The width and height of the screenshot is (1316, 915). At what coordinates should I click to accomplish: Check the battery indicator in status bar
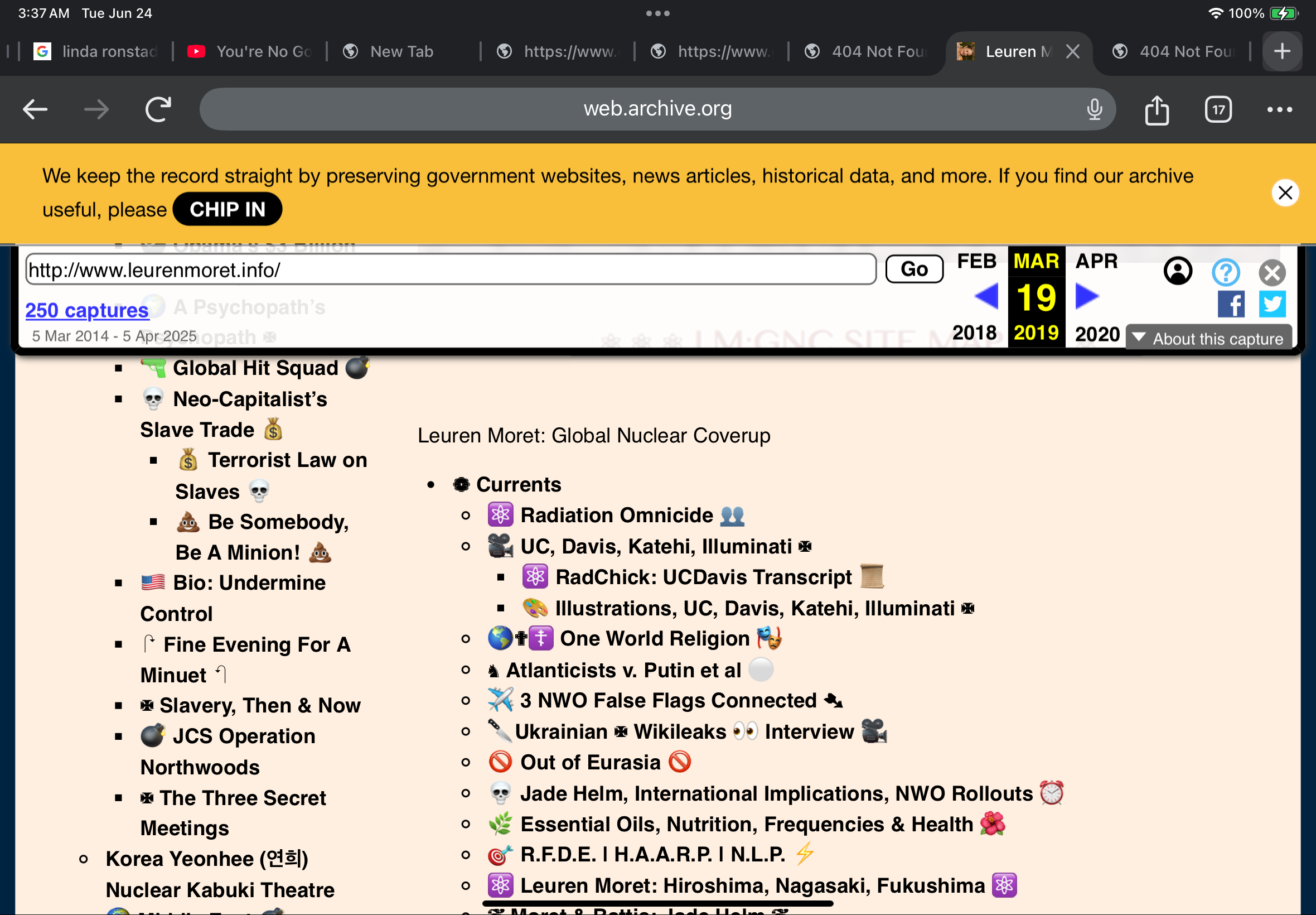tap(1284, 13)
